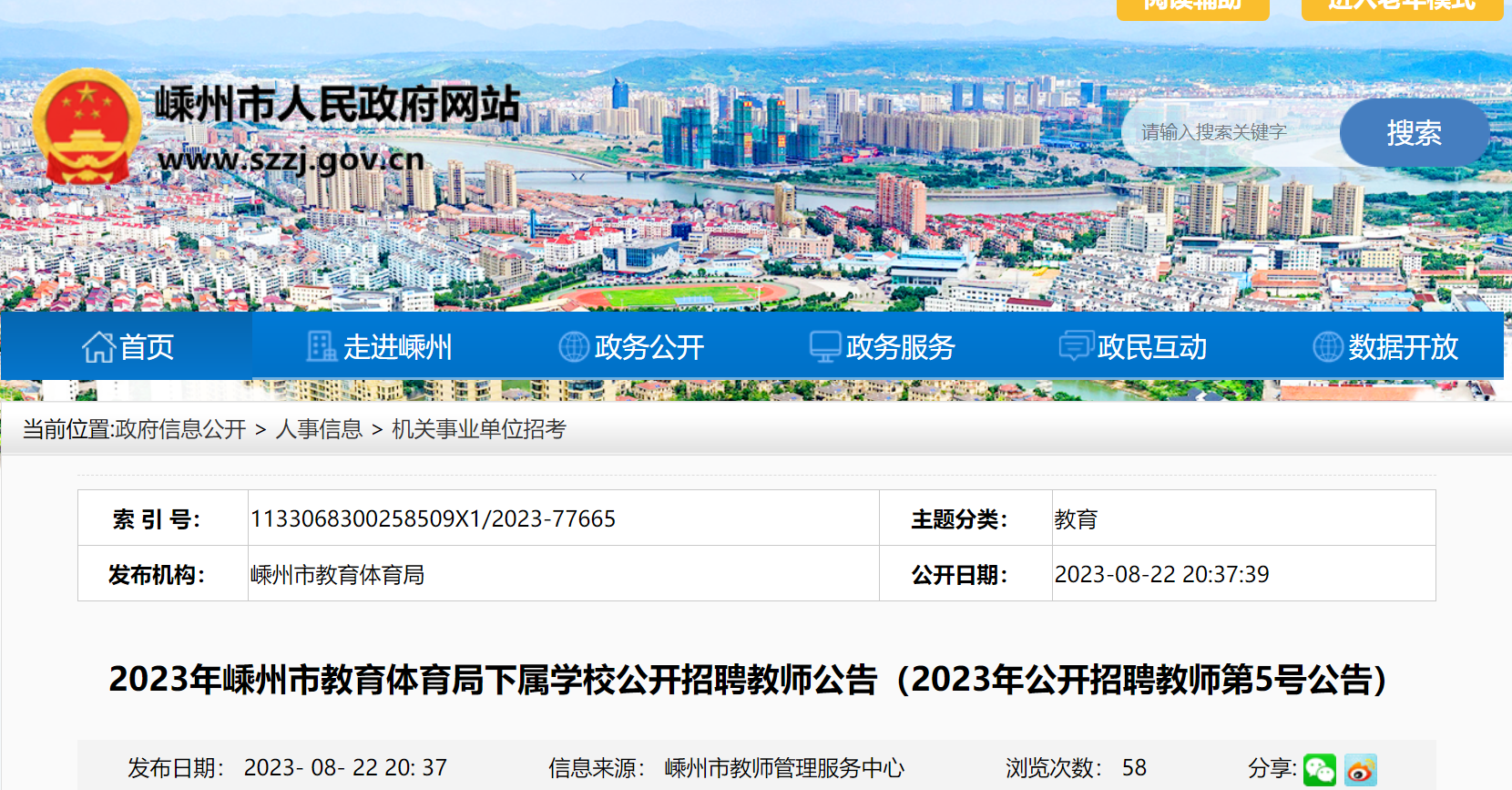Click the building icon beside 走进嵊州
This screenshot has width=1512, height=790.
(321, 347)
